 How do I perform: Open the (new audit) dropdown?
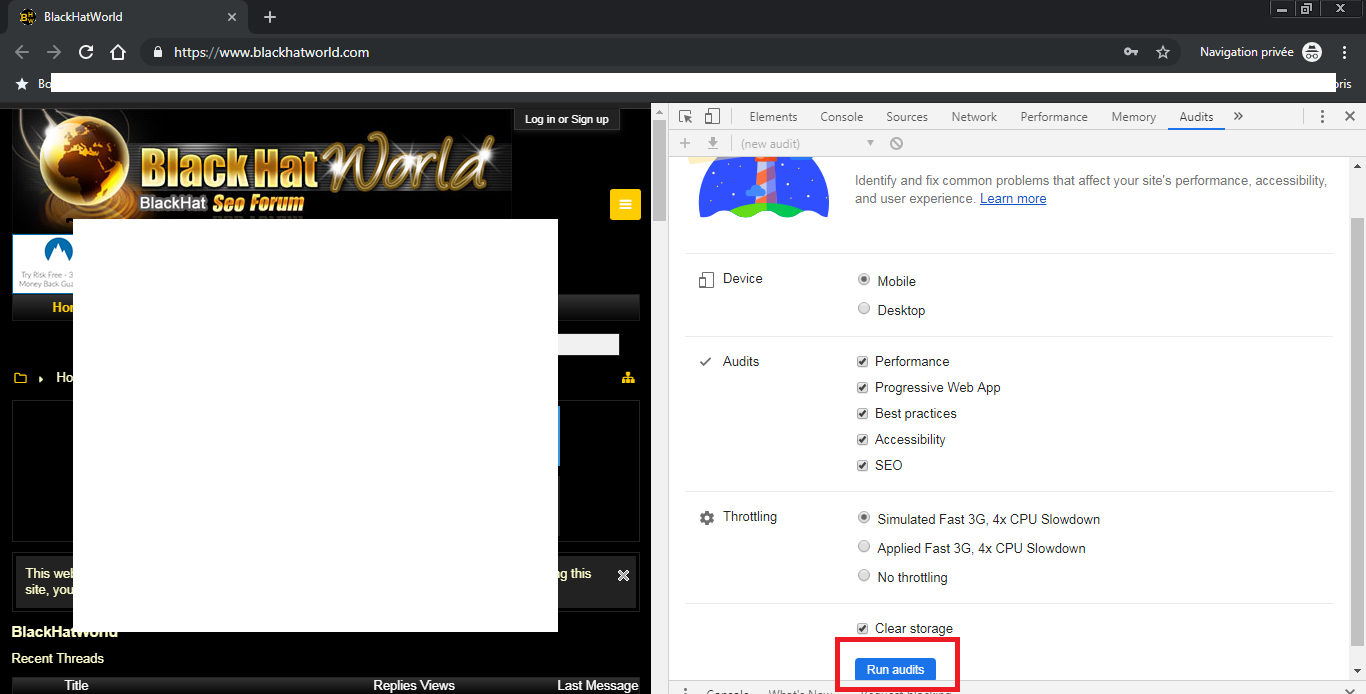pyautogui.click(x=808, y=144)
